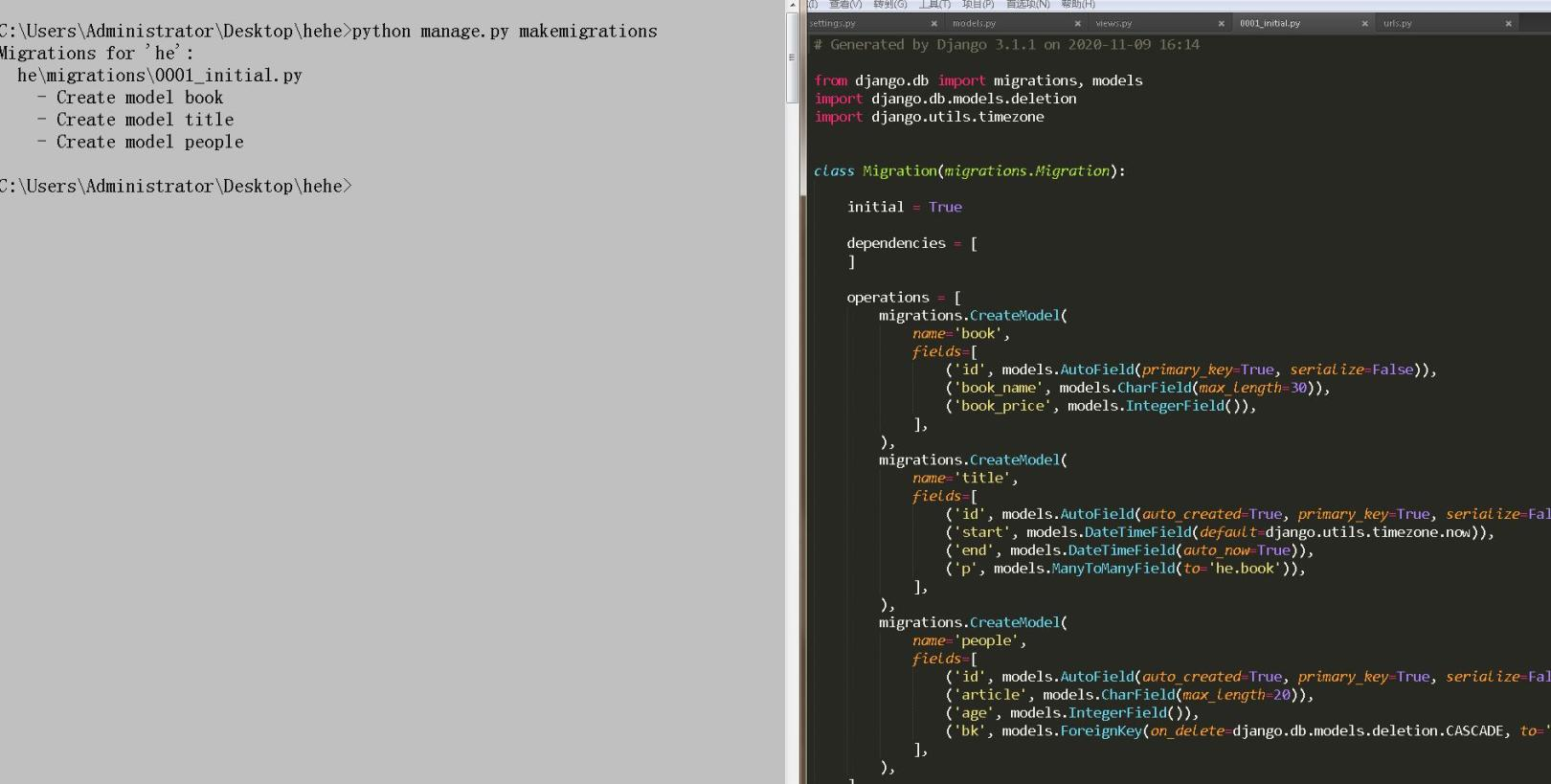This screenshot has height=784, width=1551.
Task: Close the settings.py tab
Action: pos(934,24)
